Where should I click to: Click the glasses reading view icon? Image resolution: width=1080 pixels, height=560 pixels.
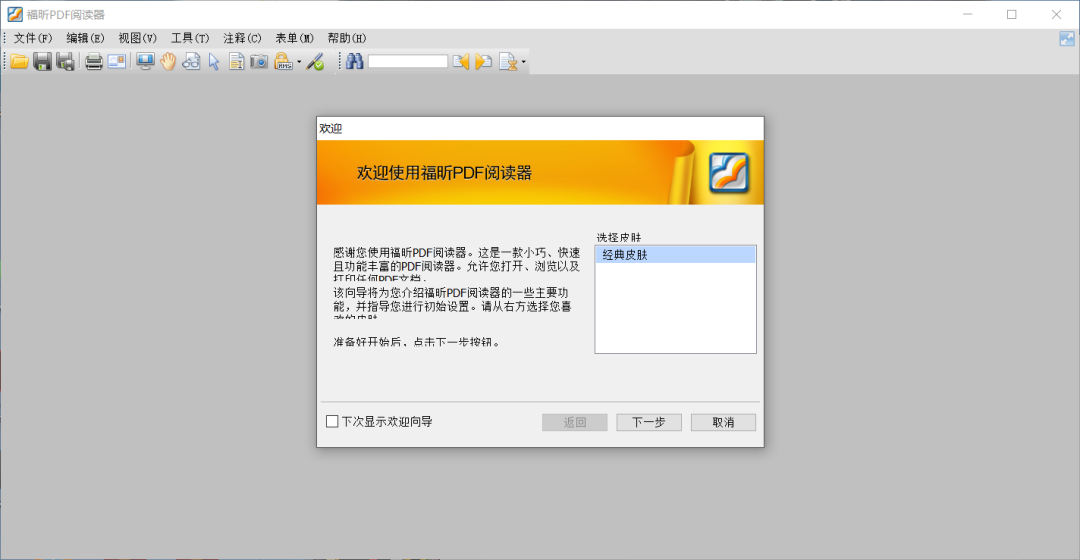coord(191,61)
